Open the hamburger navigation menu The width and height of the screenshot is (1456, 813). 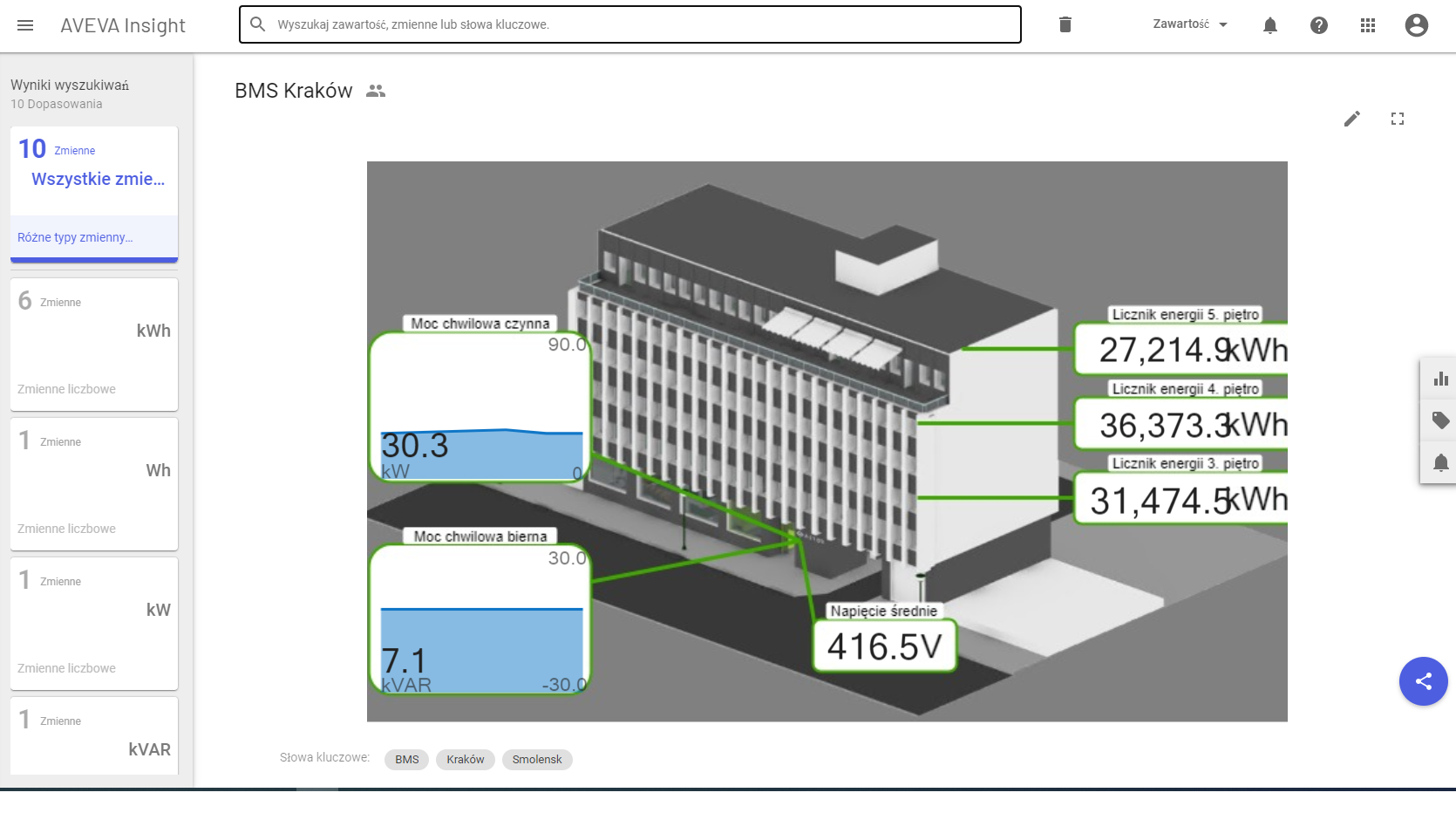click(x=25, y=25)
